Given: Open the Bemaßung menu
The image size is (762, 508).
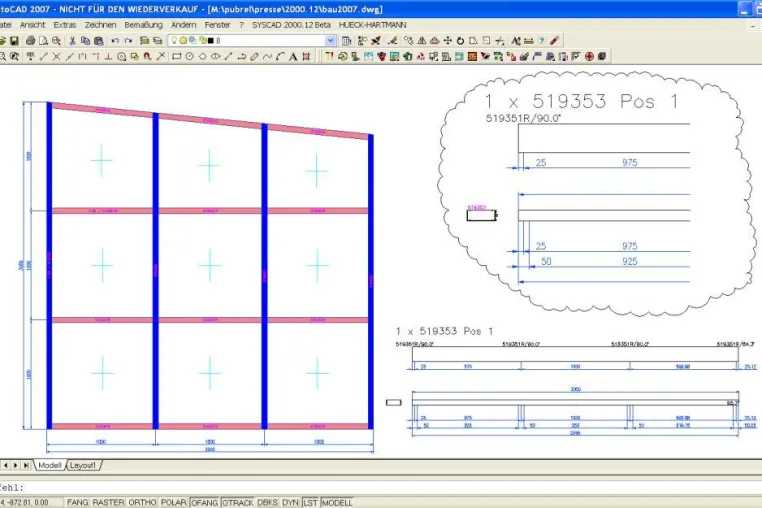Looking at the screenshot, I should click(143, 25).
